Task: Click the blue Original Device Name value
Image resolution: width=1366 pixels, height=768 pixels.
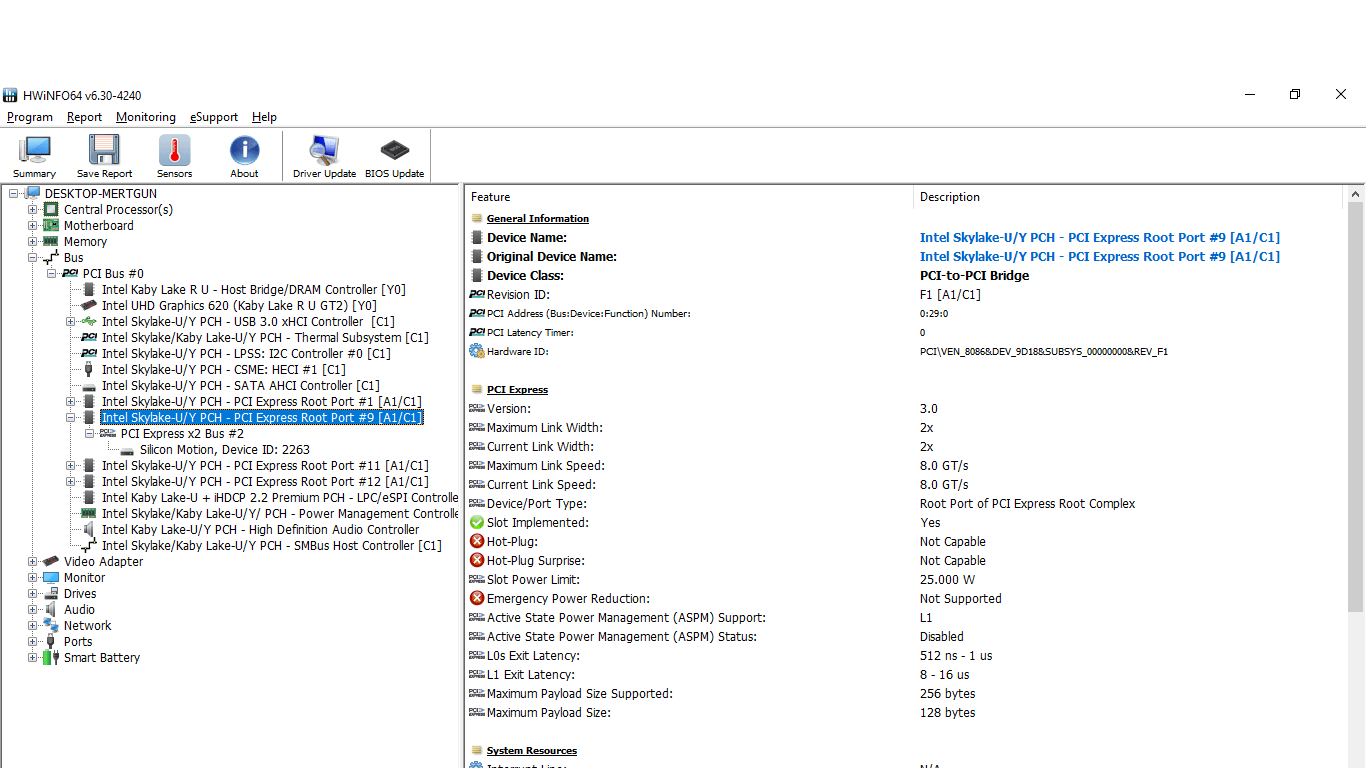Action: [1100, 257]
